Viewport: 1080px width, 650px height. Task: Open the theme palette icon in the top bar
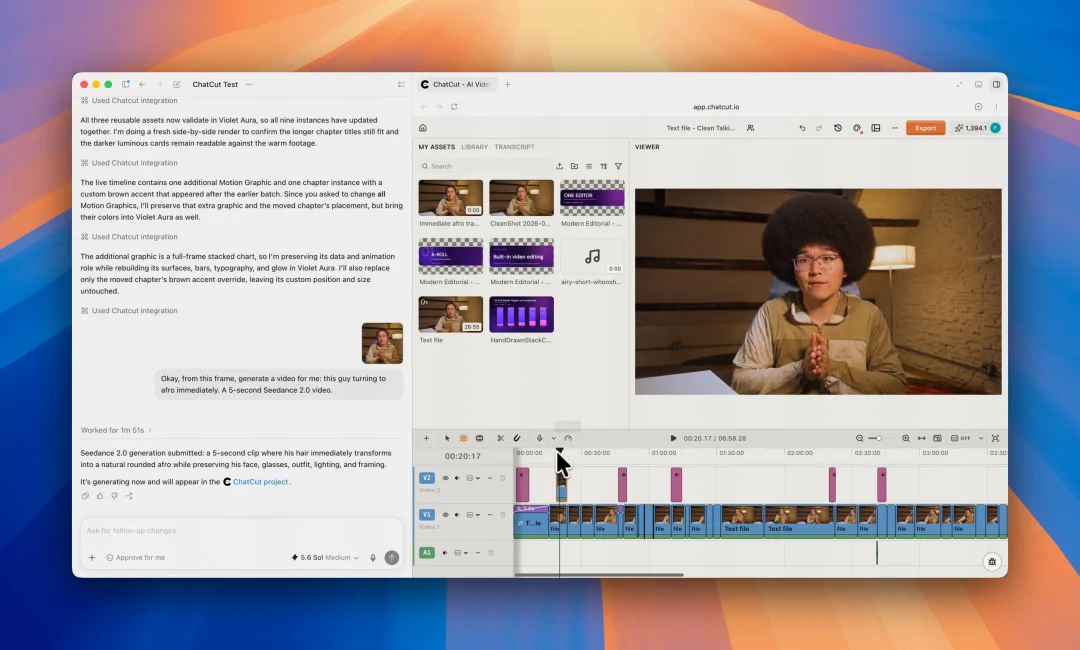[857, 128]
